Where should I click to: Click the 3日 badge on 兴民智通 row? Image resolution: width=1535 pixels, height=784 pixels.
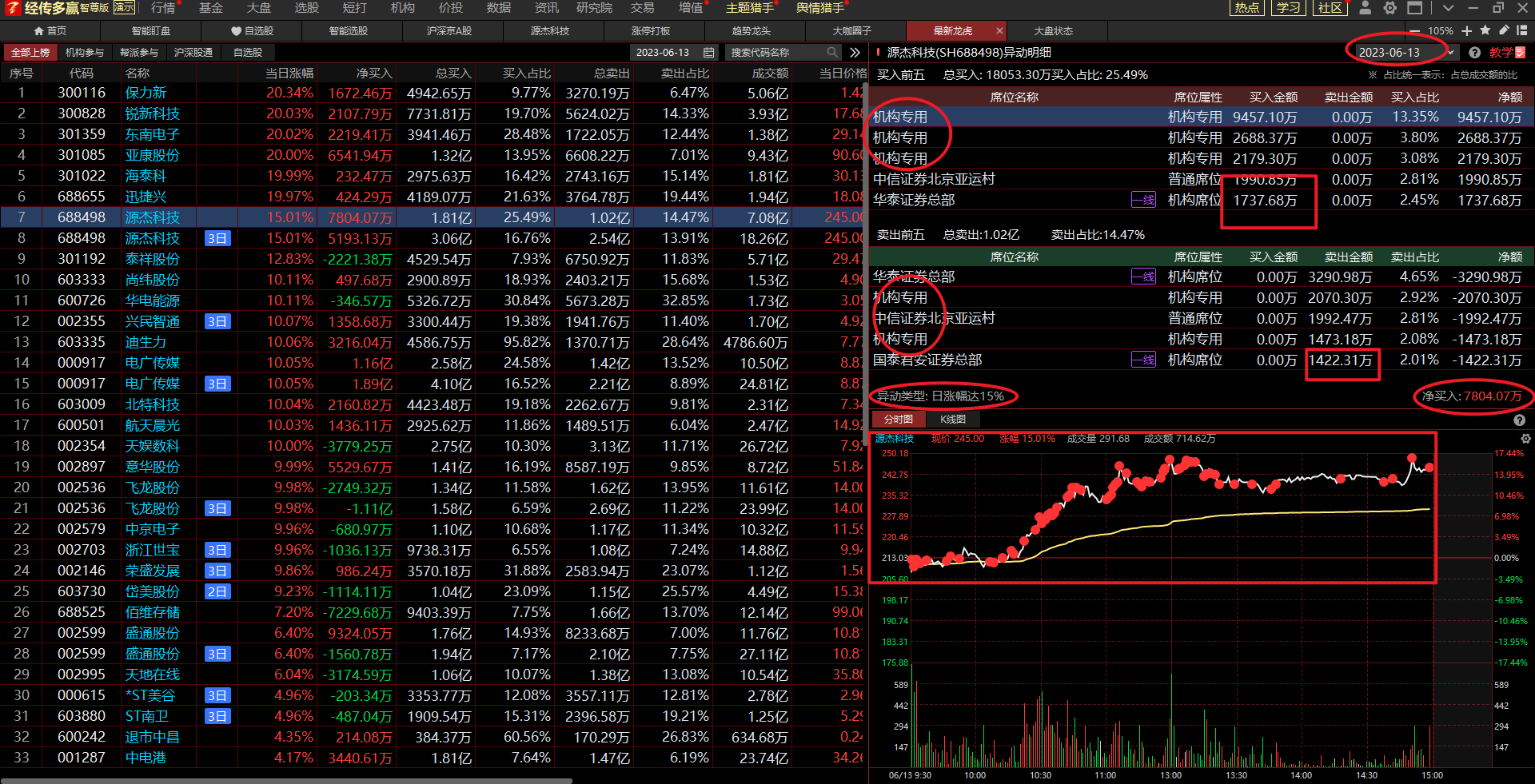click(x=217, y=321)
